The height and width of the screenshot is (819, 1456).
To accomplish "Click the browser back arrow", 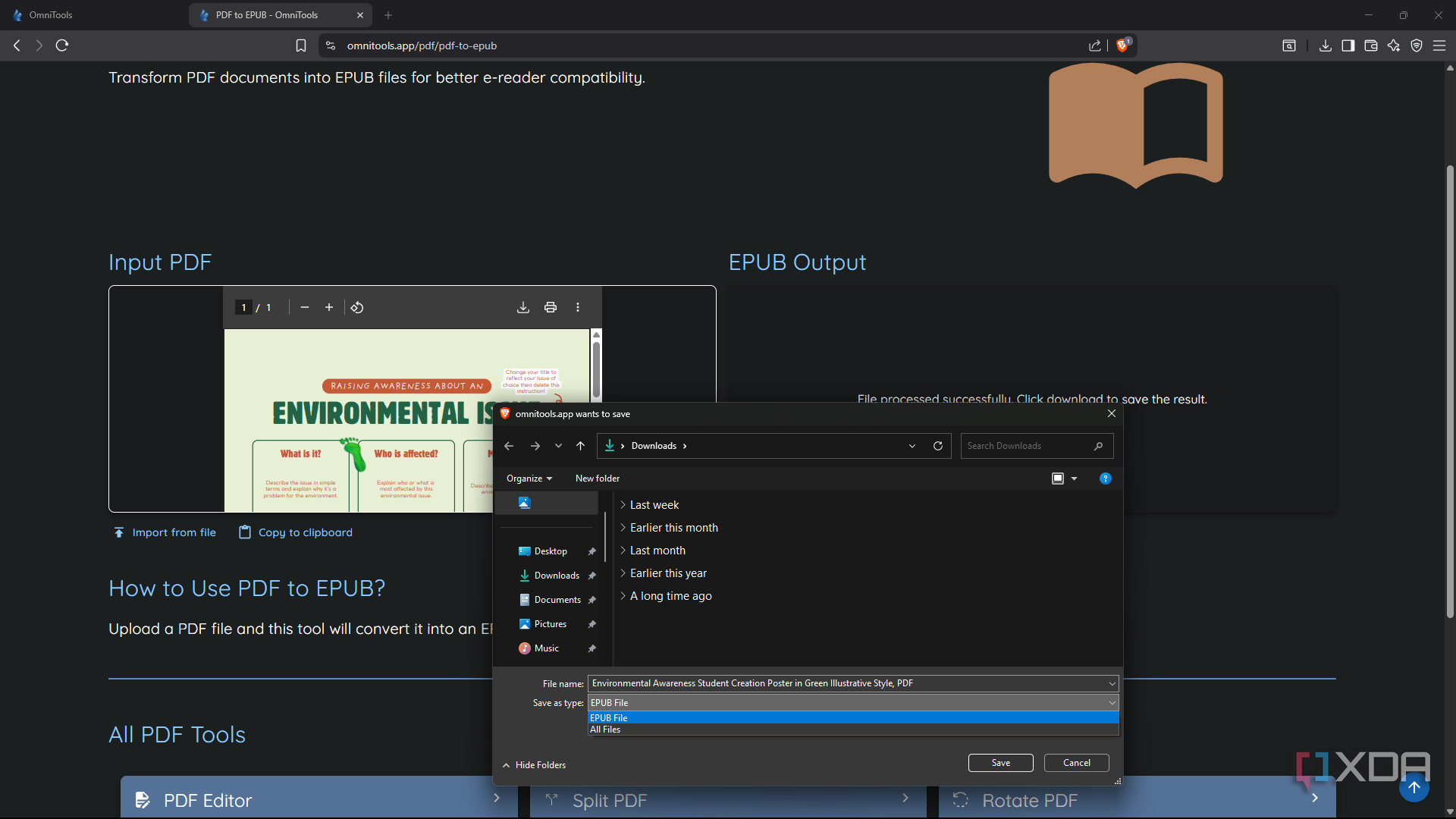I will [17, 45].
